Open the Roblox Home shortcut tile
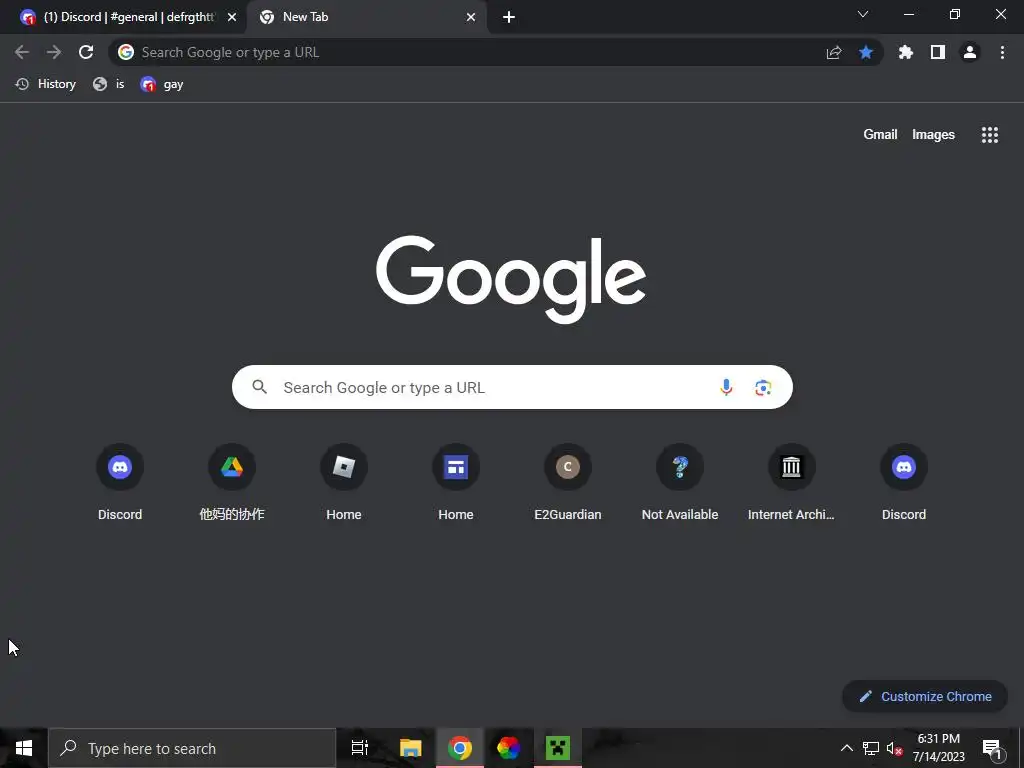Viewport: 1024px width, 768px height. (x=344, y=483)
